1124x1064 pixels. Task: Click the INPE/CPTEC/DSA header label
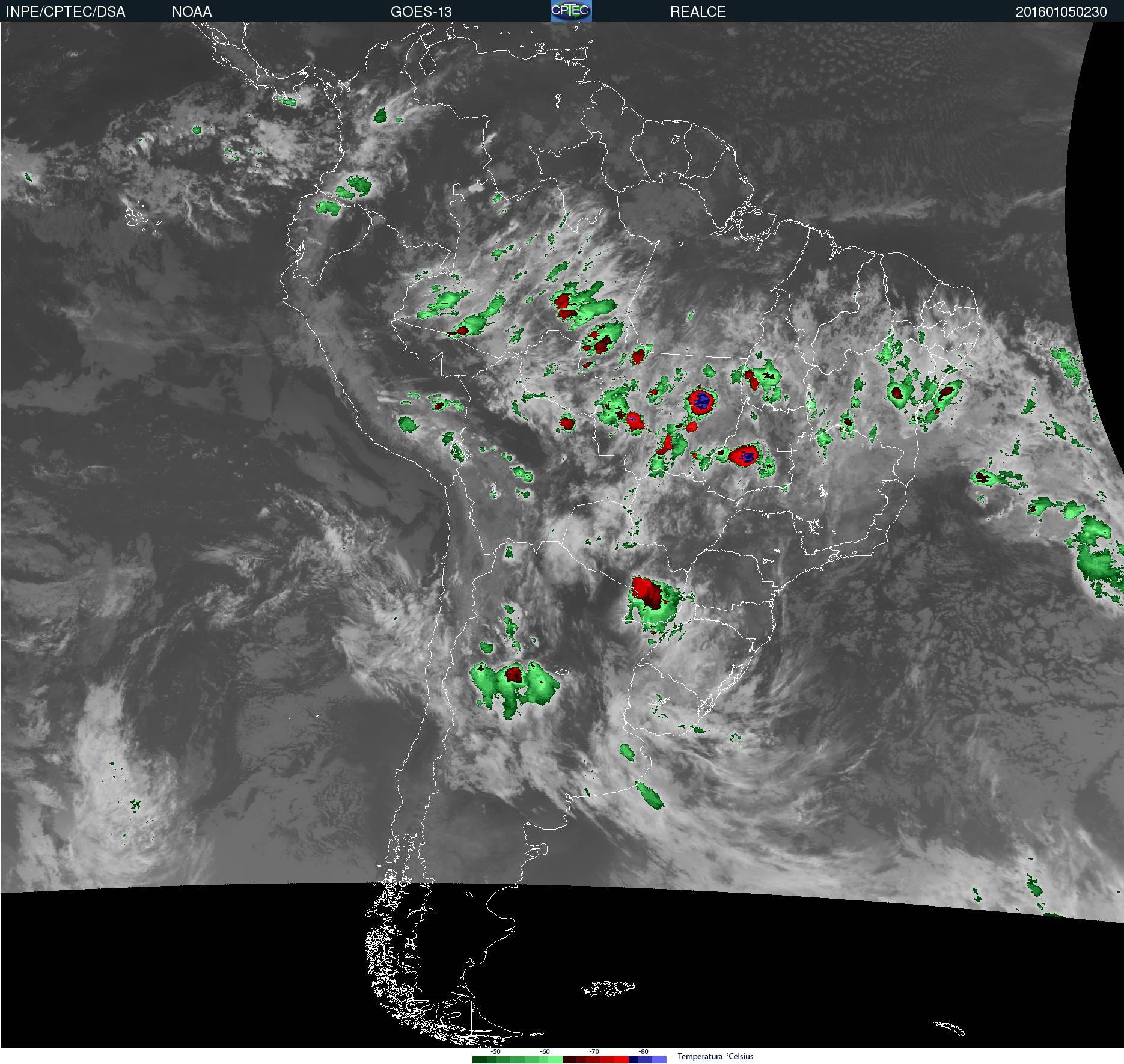[66, 12]
